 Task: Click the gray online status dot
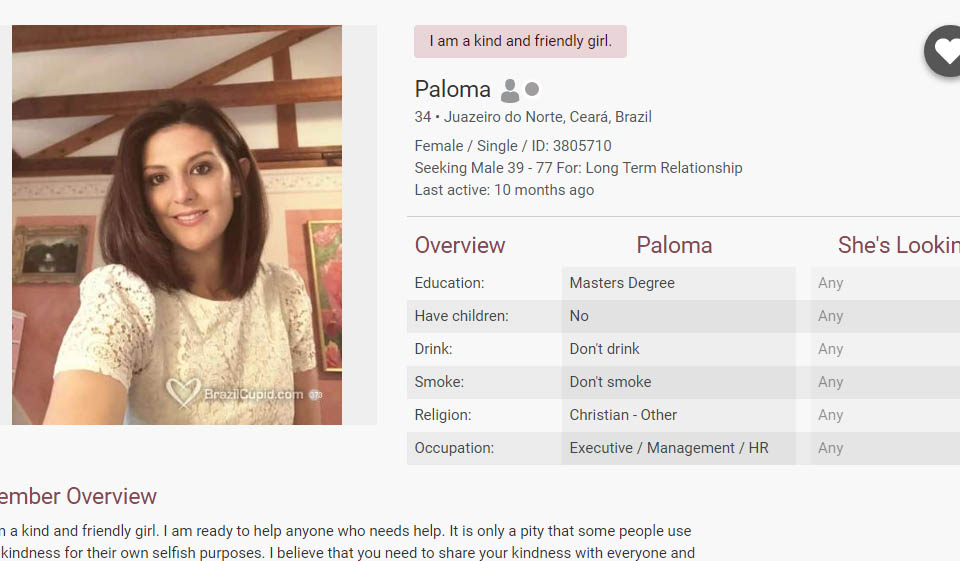[532, 89]
